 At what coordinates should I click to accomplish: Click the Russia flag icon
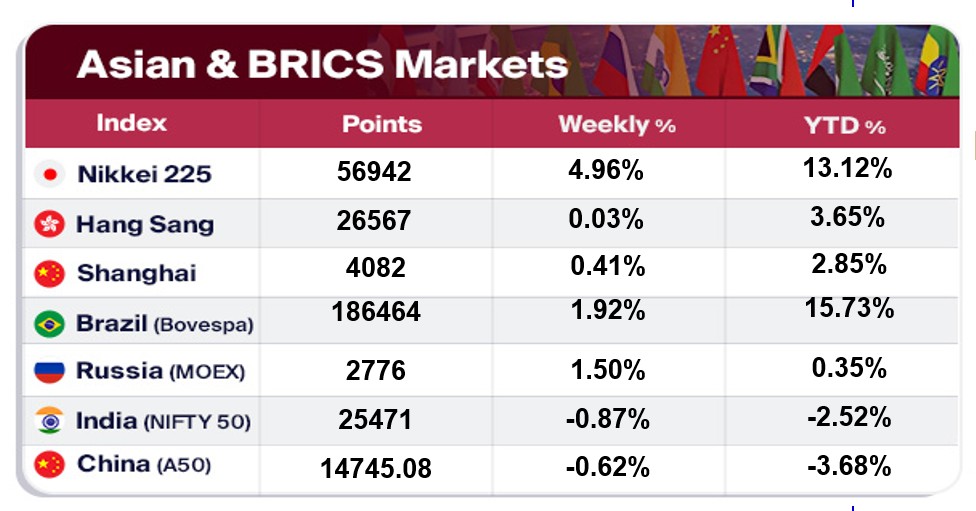point(49,371)
